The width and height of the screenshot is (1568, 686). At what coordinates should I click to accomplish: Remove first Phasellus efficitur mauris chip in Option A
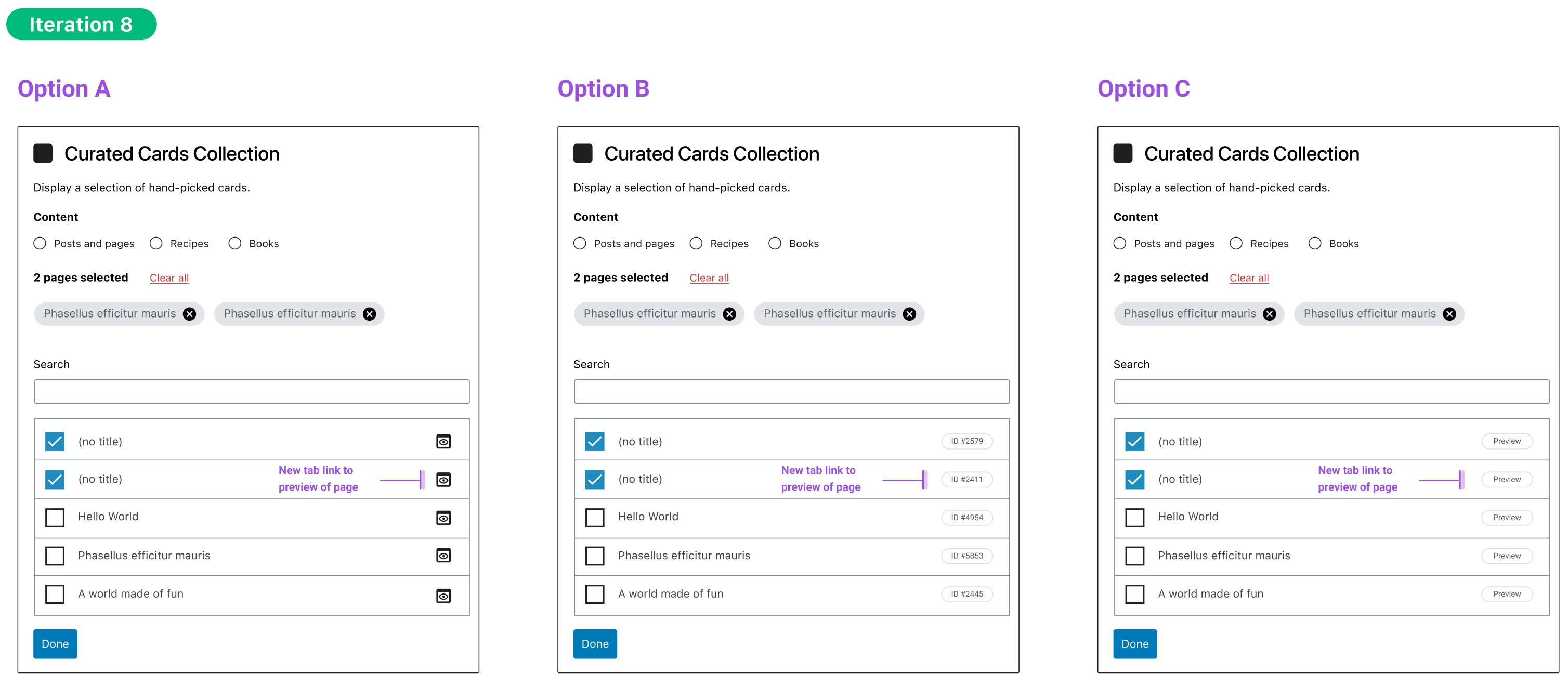[x=189, y=313]
